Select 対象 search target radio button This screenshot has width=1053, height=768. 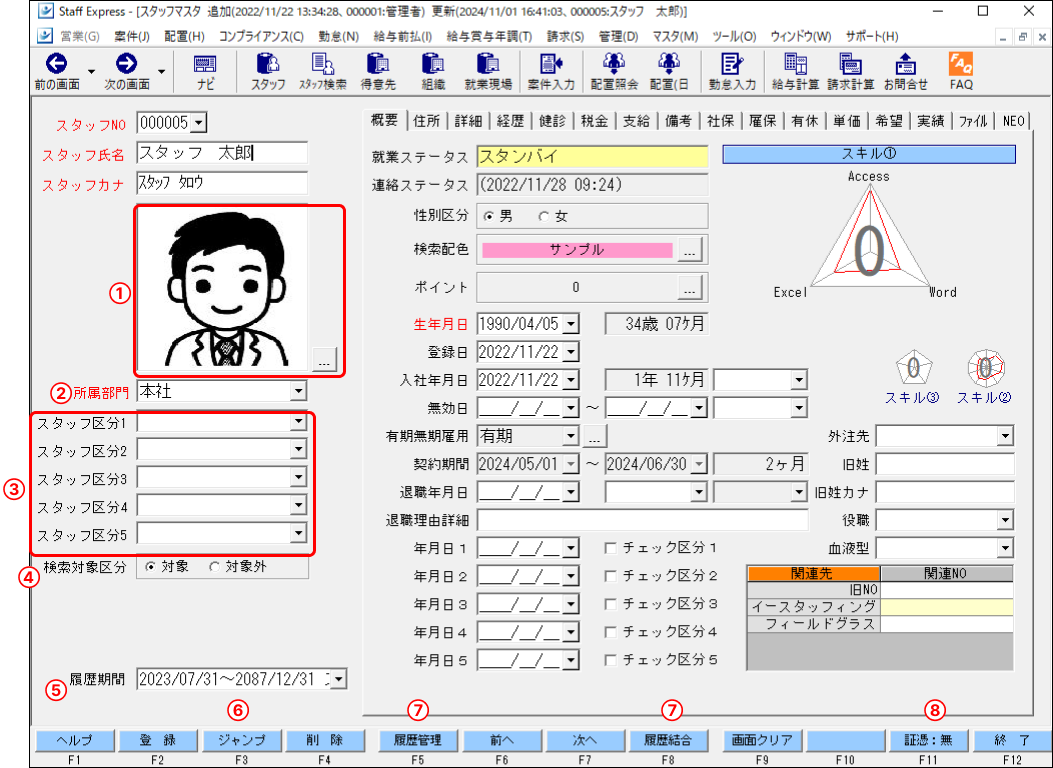[150, 567]
